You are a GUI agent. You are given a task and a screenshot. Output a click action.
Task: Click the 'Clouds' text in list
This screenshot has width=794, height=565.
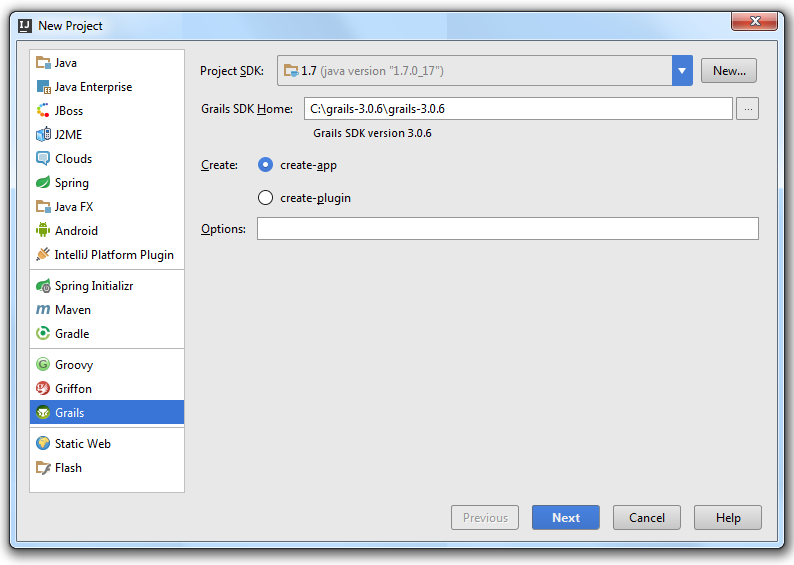coord(73,158)
